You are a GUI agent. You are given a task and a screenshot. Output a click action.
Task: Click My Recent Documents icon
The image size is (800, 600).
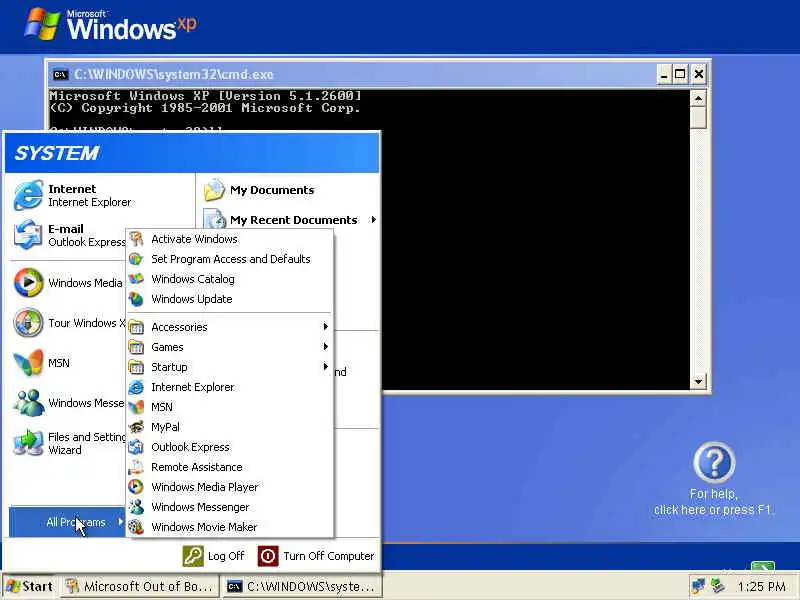click(214, 218)
